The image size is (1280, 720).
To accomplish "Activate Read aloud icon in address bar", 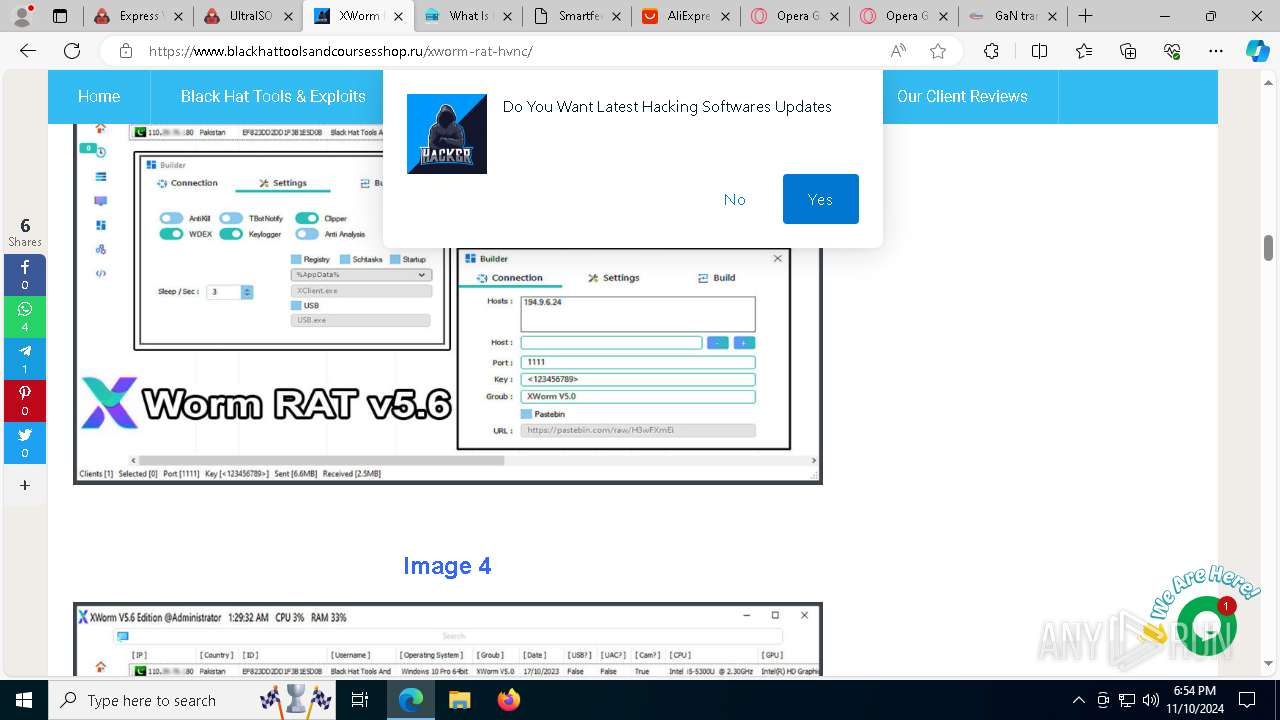I will pos(898,51).
